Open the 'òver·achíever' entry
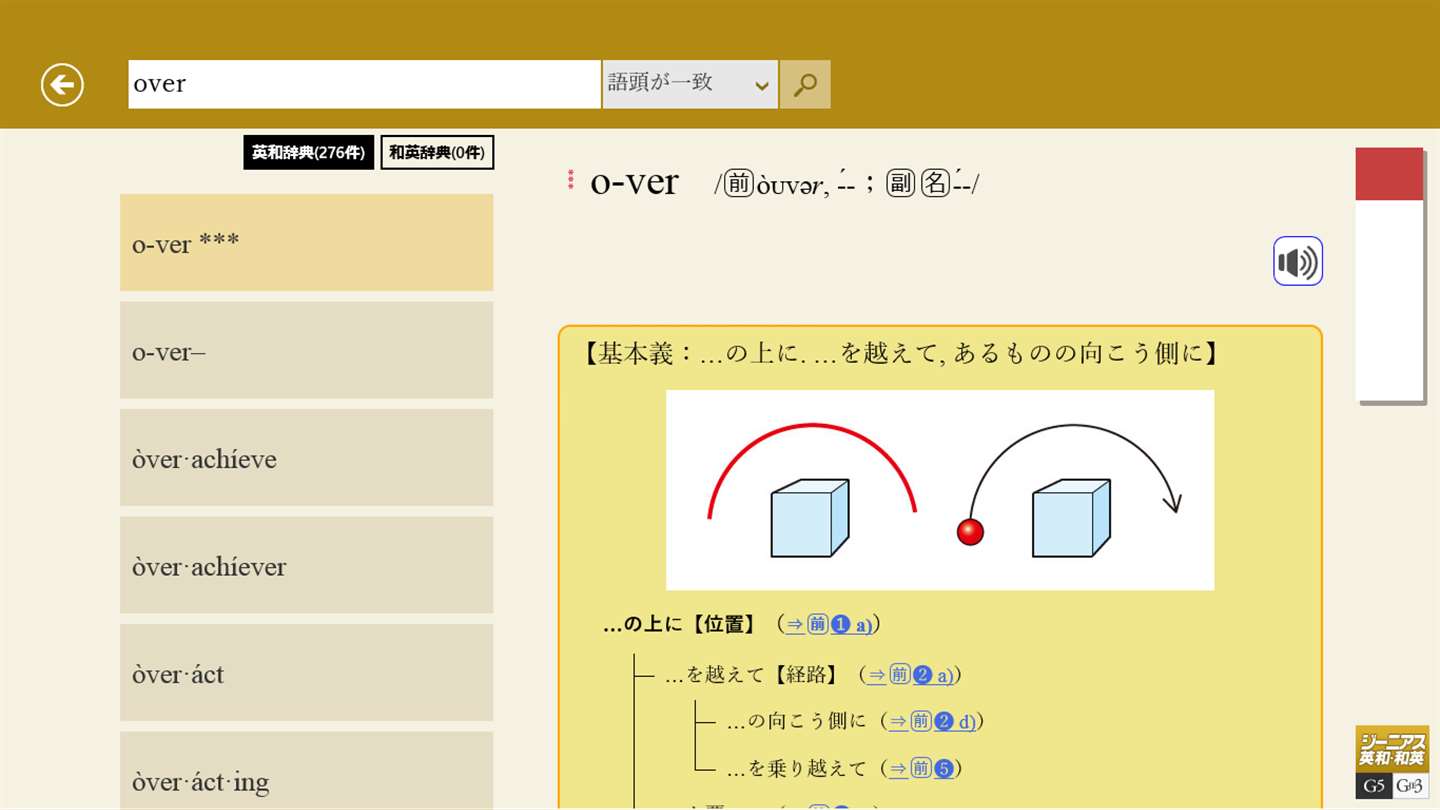This screenshot has height=810, width=1440. tap(306, 565)
